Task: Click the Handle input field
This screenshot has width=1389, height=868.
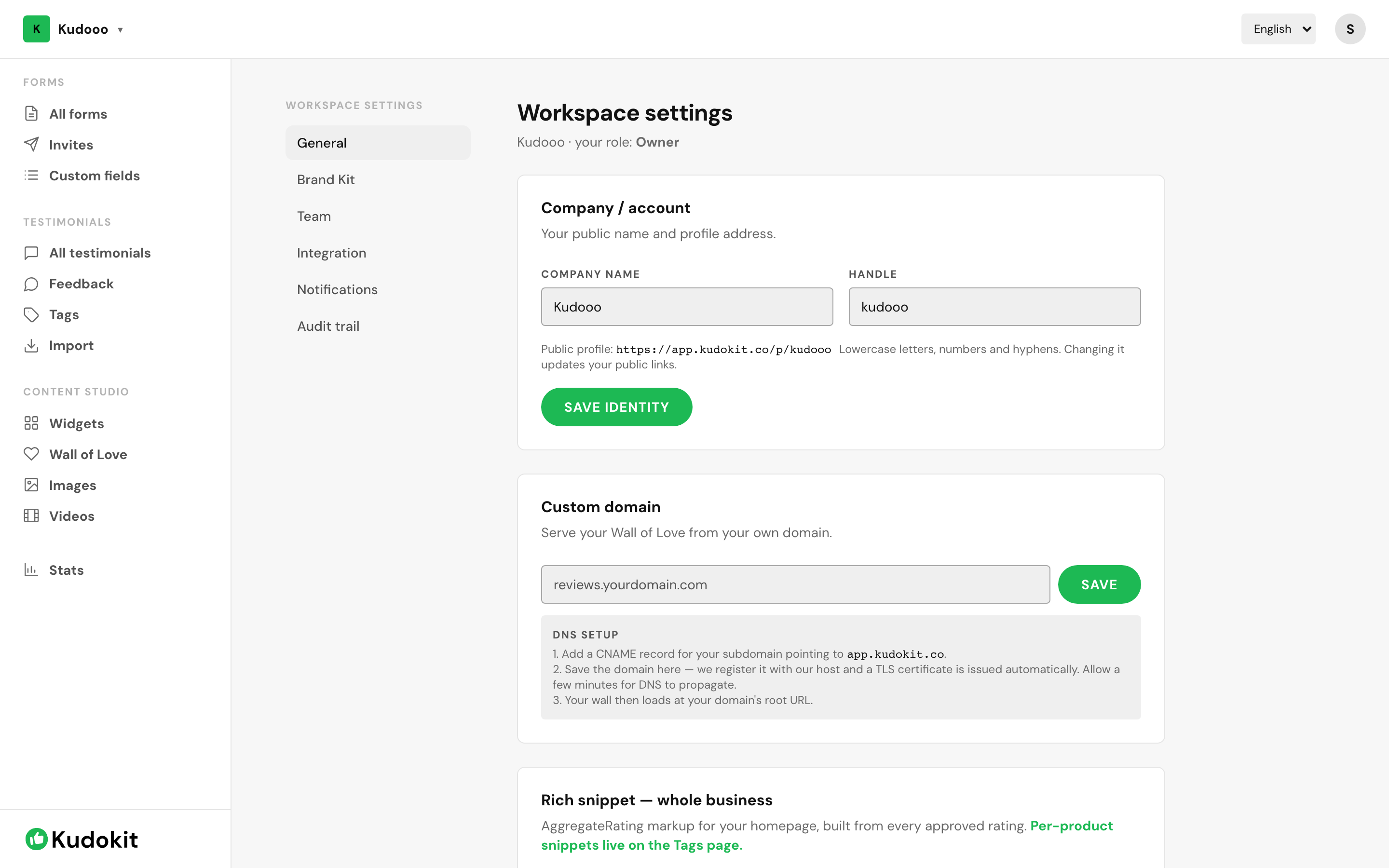Action: [x=994, y=307]
